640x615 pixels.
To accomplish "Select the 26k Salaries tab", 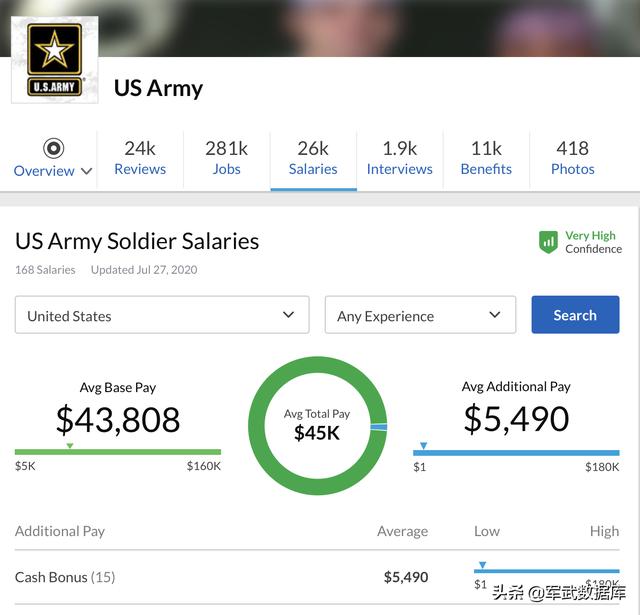I will (x=313, y=158).
